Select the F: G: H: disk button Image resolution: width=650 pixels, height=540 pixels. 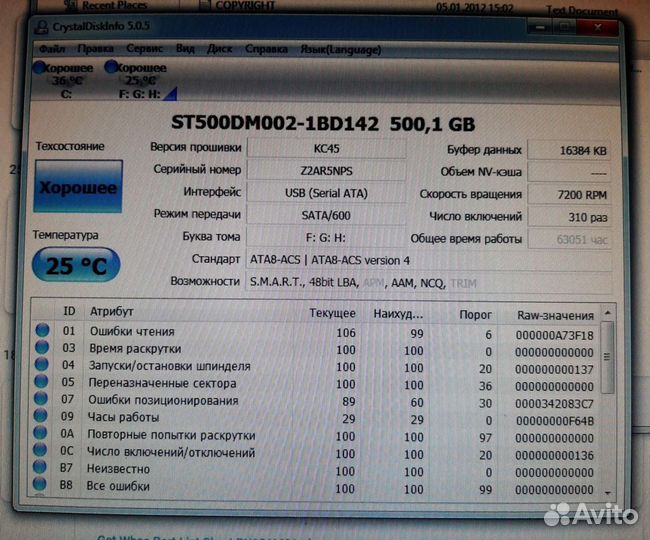pyautogui.click(x=141, y=81)
